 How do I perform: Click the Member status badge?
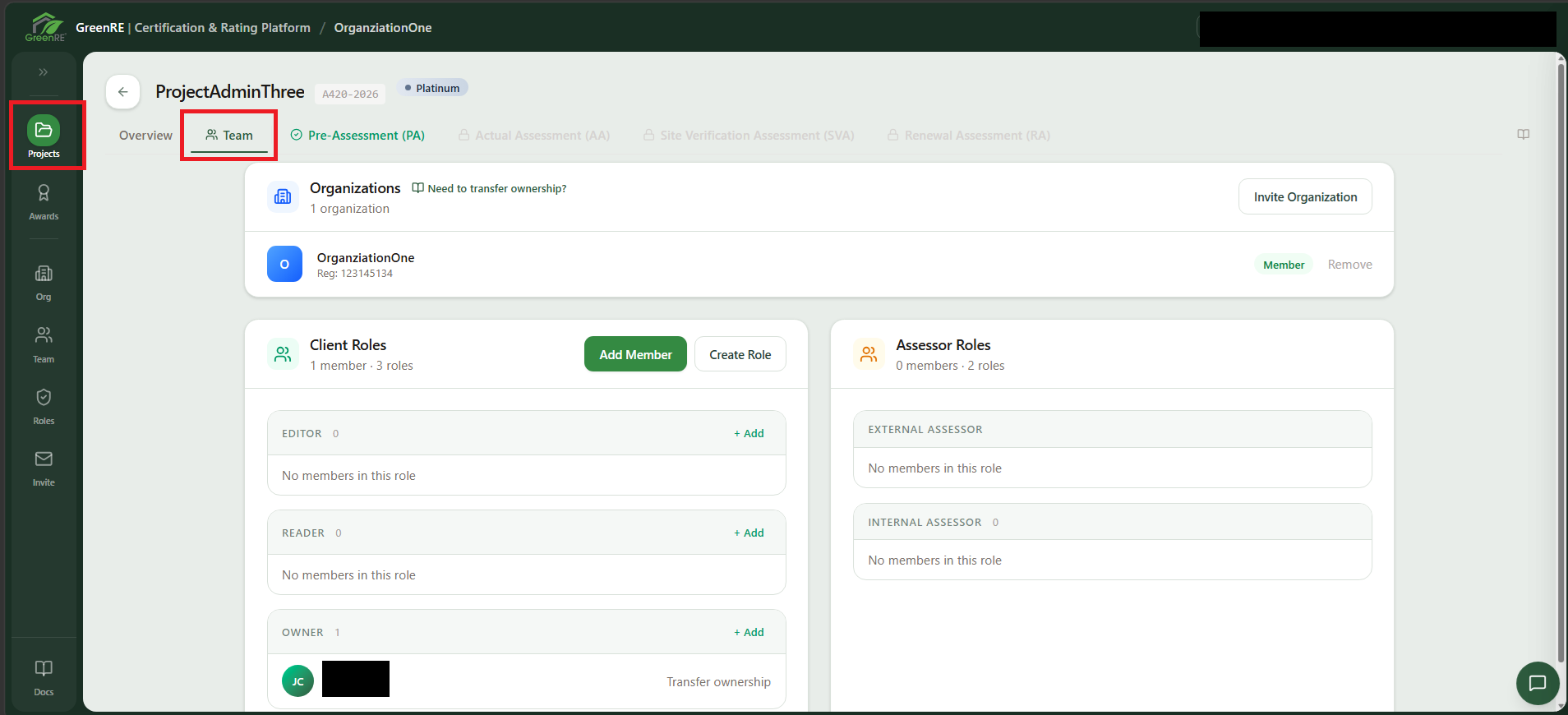click(x=1283, y=265)
